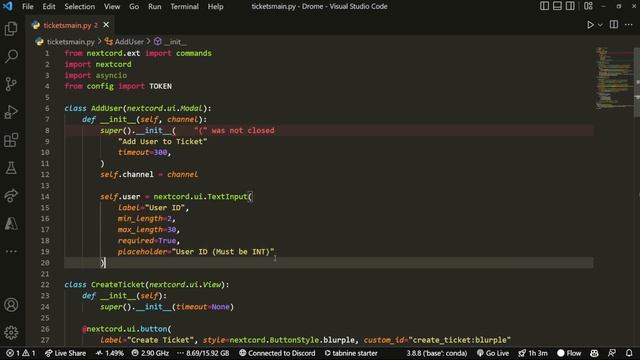Click "Add User to Ticket" string
This screenshot has height=360, width=640.
coord(162,142)
